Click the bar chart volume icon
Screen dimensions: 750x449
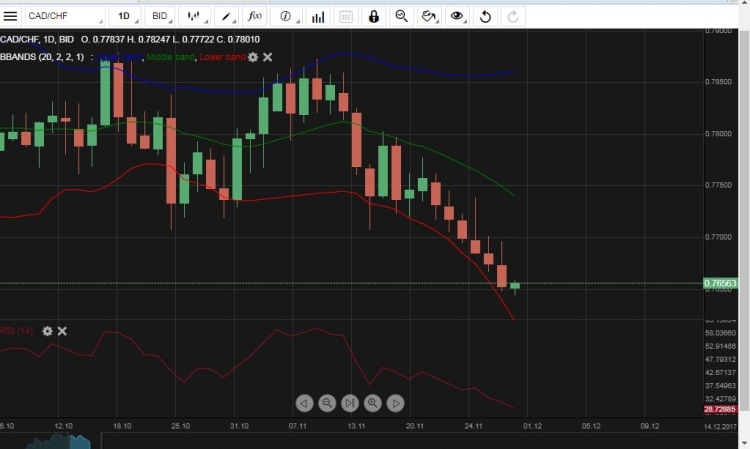point(317,17)
